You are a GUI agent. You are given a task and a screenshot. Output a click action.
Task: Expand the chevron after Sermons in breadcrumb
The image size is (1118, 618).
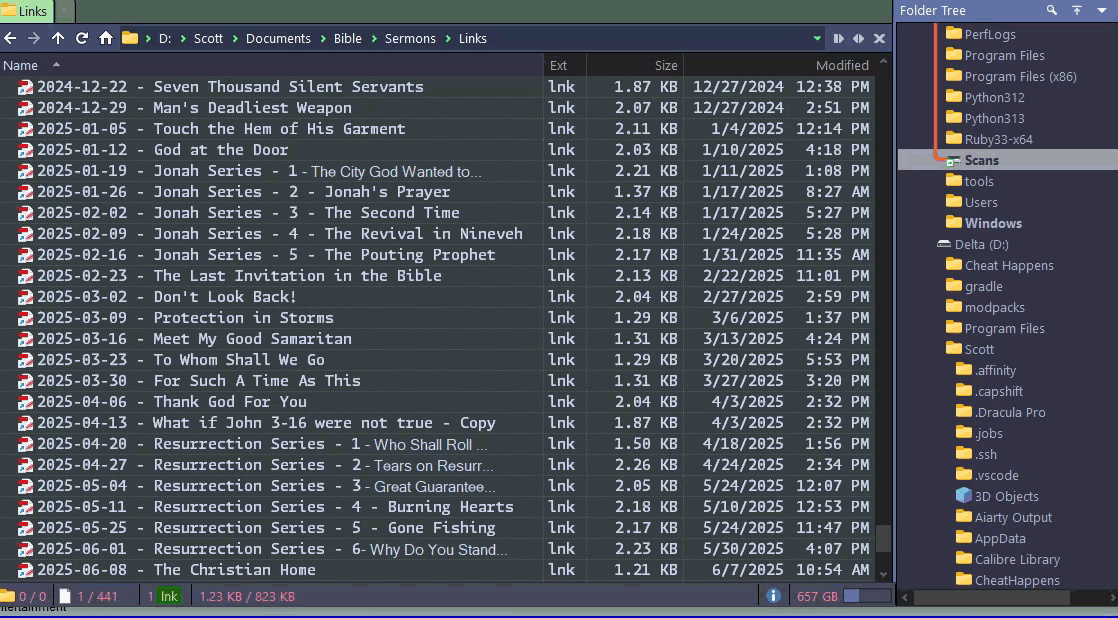(x=447, y=38)
